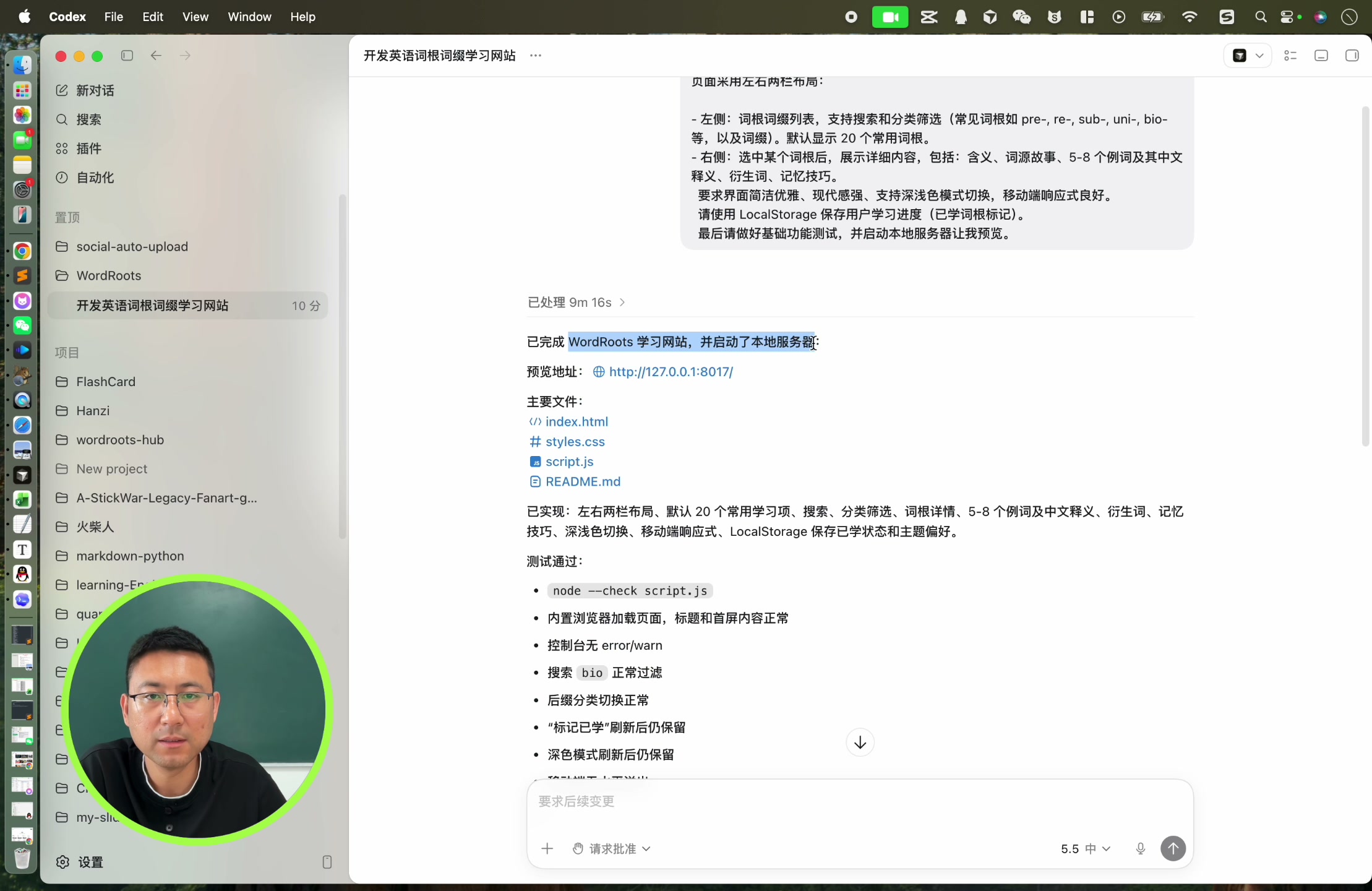Open the app-selector dropdown in top right
The width and height of the screenshot is (1372, 891).
(x=1248, y=56)
